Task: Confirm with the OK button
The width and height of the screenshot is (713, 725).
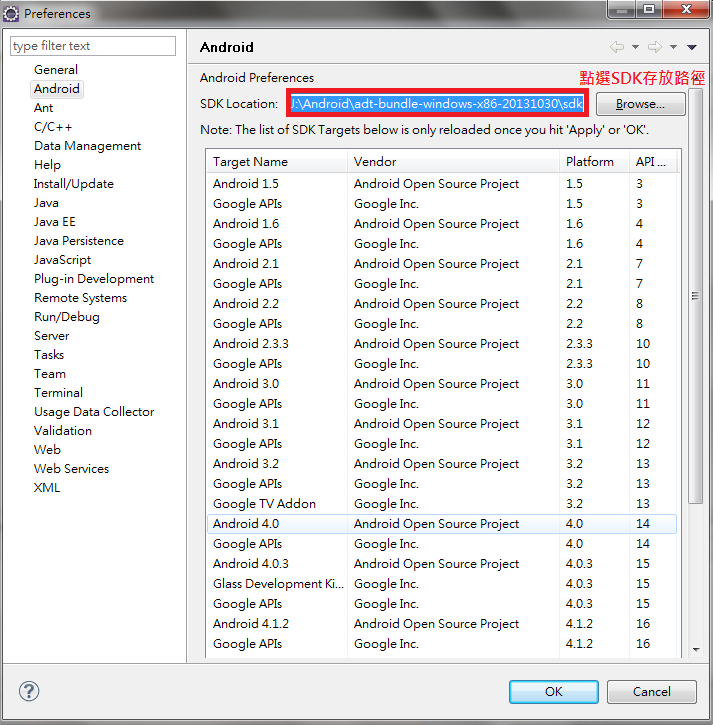Action: point(553,691)
